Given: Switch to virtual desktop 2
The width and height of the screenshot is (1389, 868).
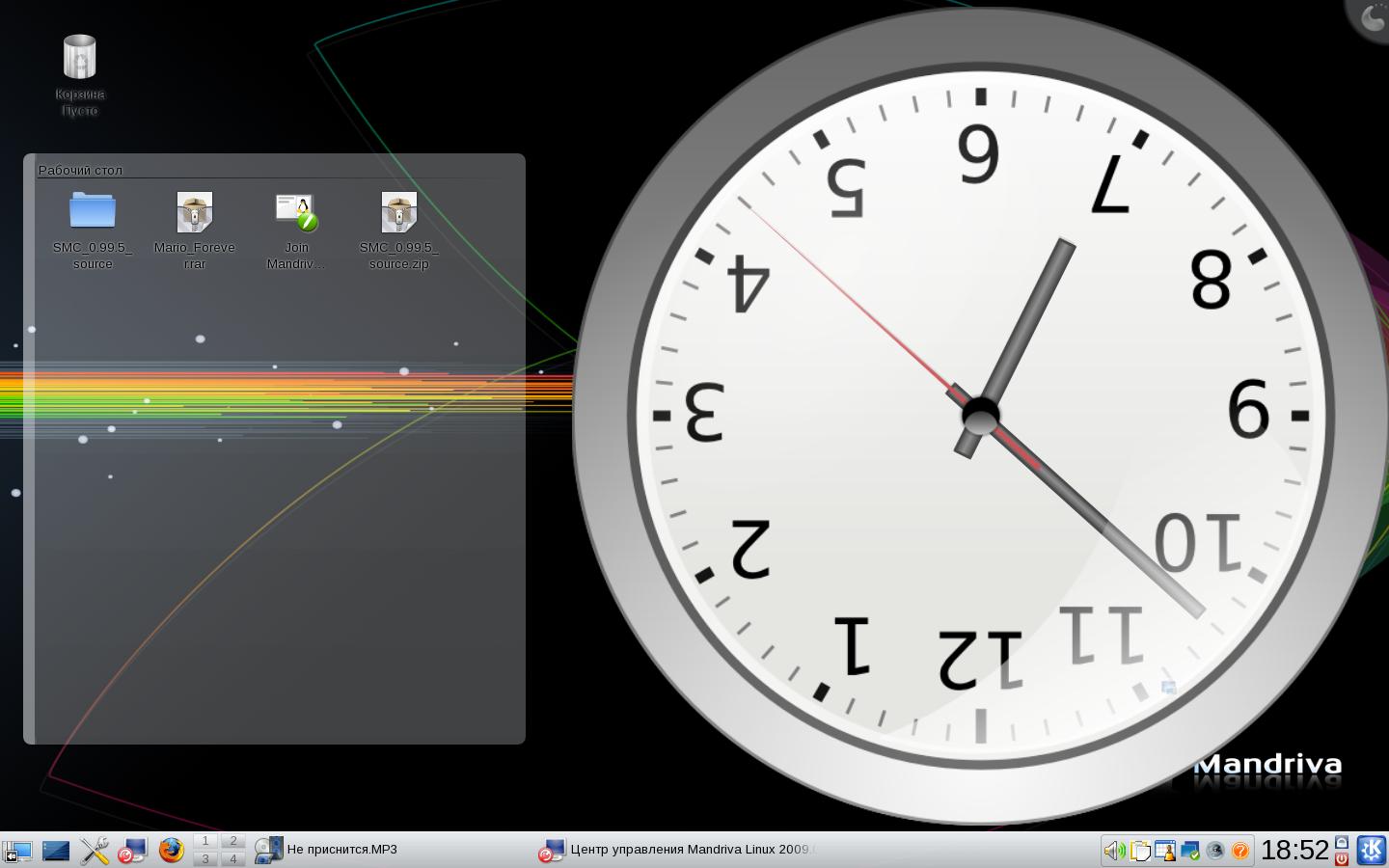Looking at the screenshot, I should 232,841.
